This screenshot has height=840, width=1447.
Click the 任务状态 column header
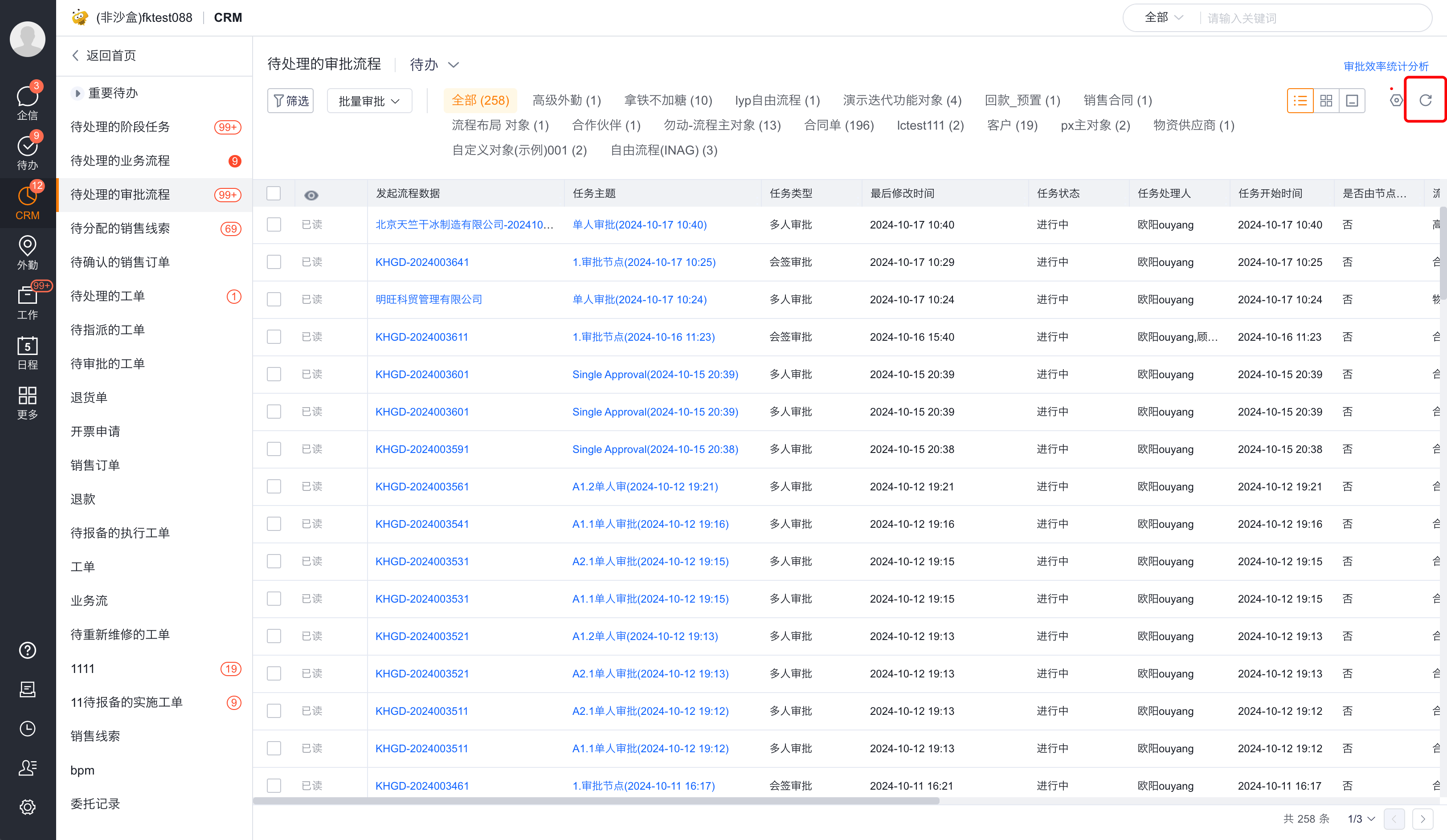click(x=1058, y=193)
